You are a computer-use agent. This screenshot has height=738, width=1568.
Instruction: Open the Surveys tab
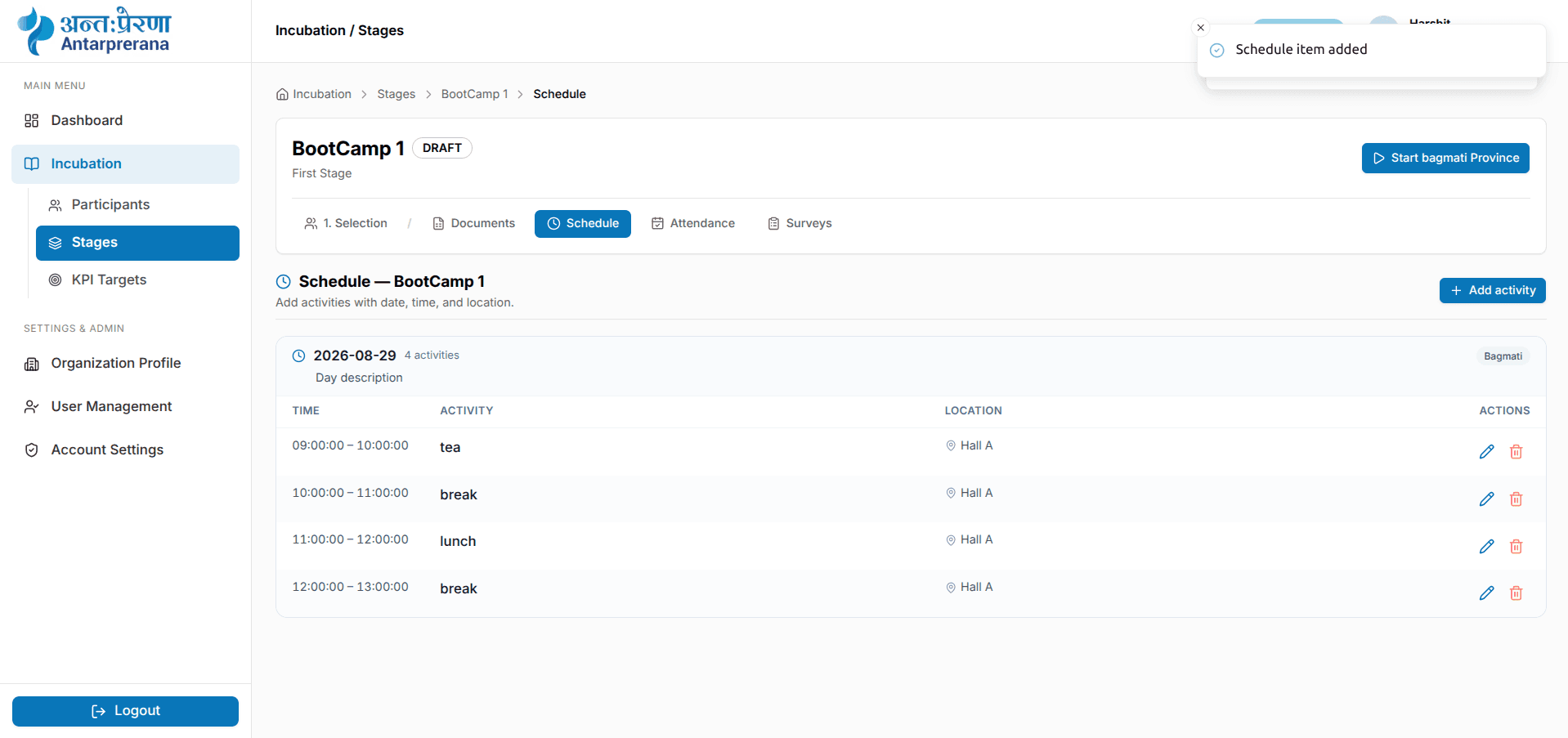click(800, 223)
